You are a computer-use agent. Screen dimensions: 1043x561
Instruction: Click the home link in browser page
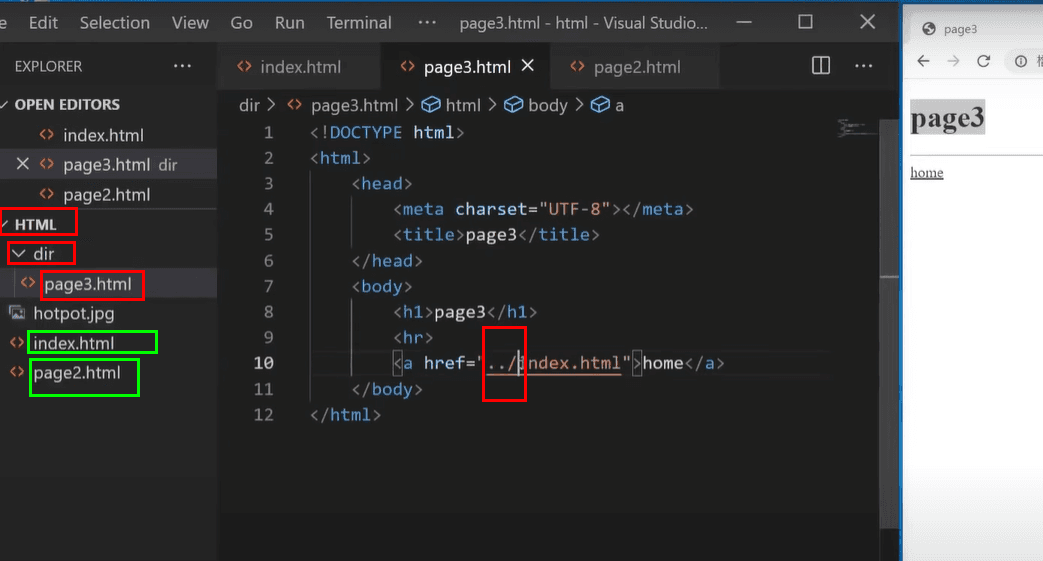[926, 173]
